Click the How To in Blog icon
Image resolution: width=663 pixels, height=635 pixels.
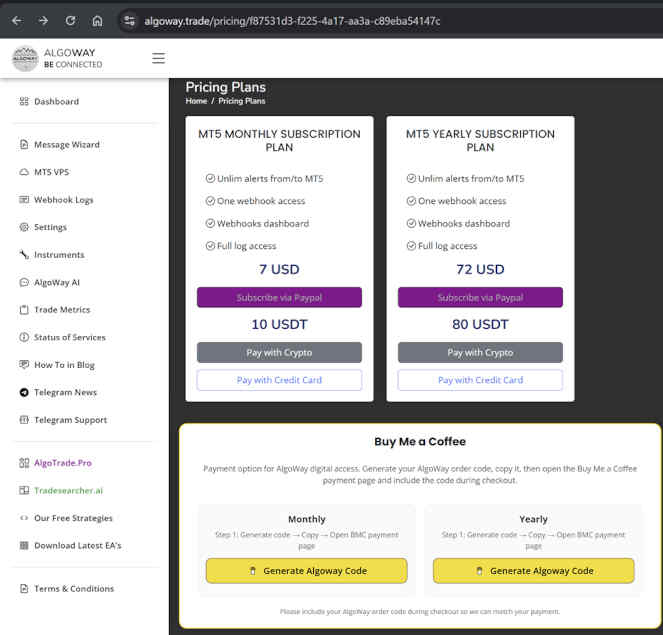point(24,364)
